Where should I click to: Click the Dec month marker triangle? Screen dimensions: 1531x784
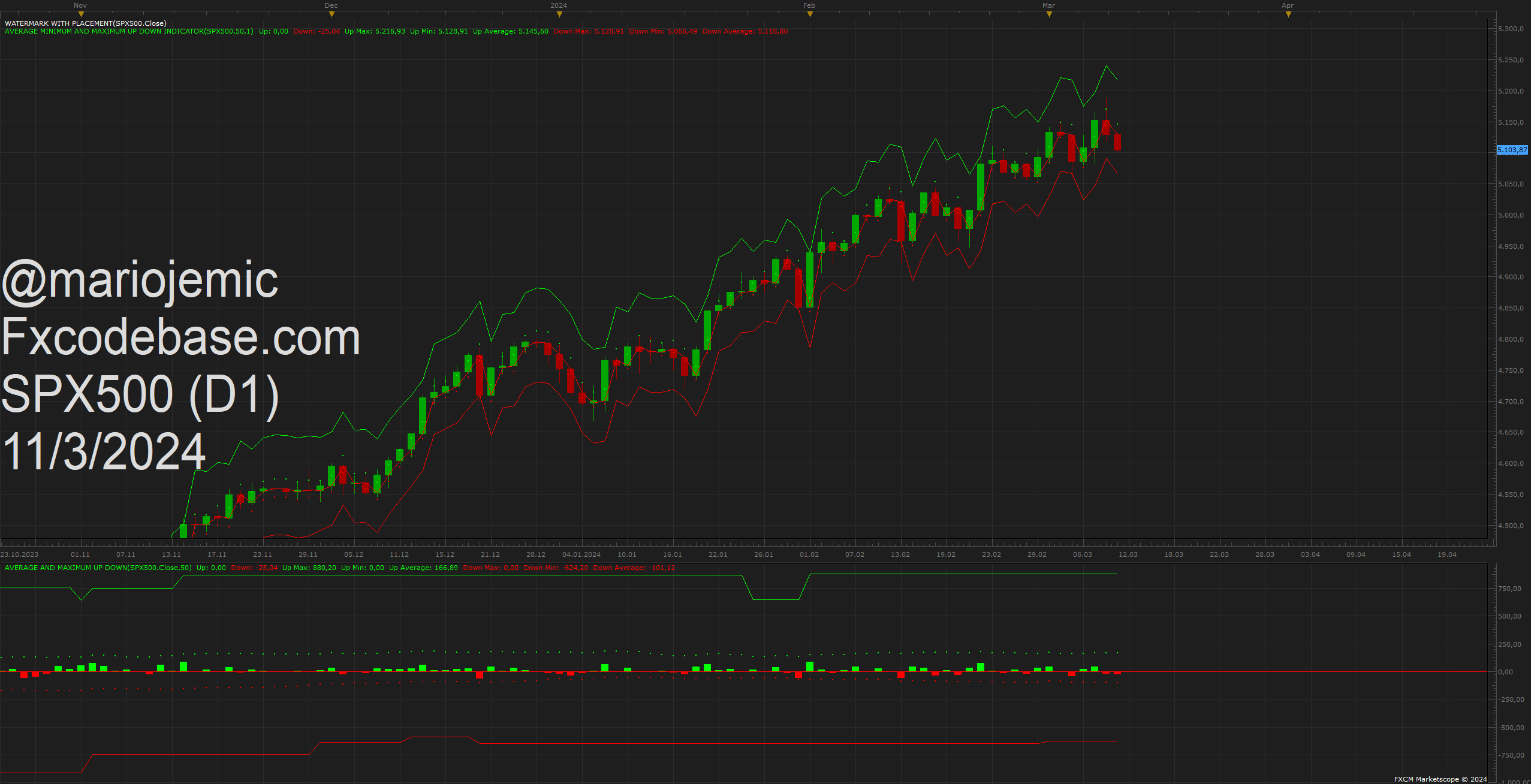pyautogui.click(x=331, y=14)
